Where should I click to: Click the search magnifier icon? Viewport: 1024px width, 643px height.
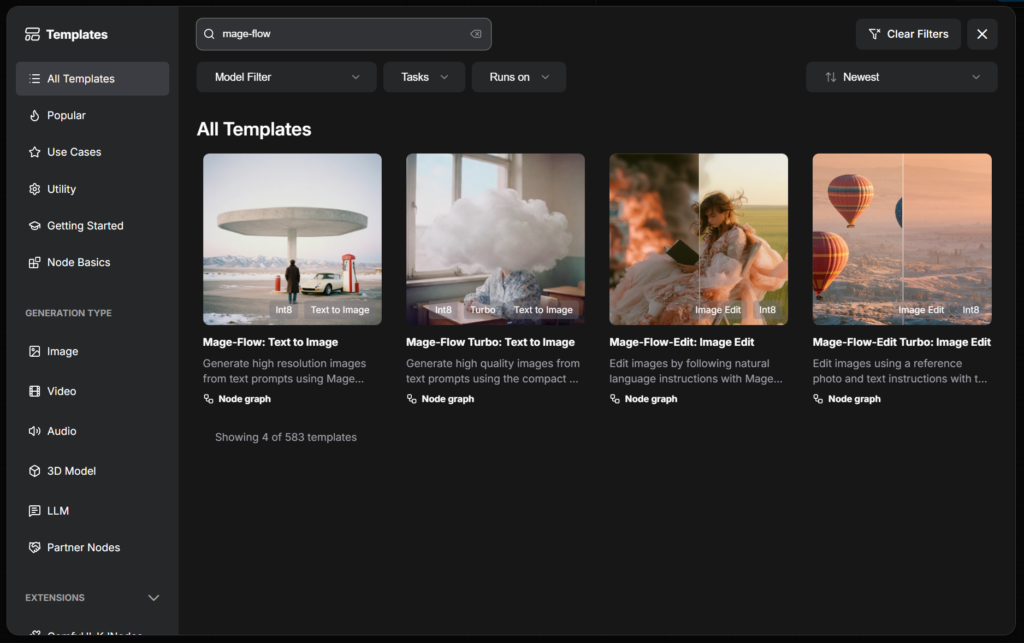click(209, 34)
